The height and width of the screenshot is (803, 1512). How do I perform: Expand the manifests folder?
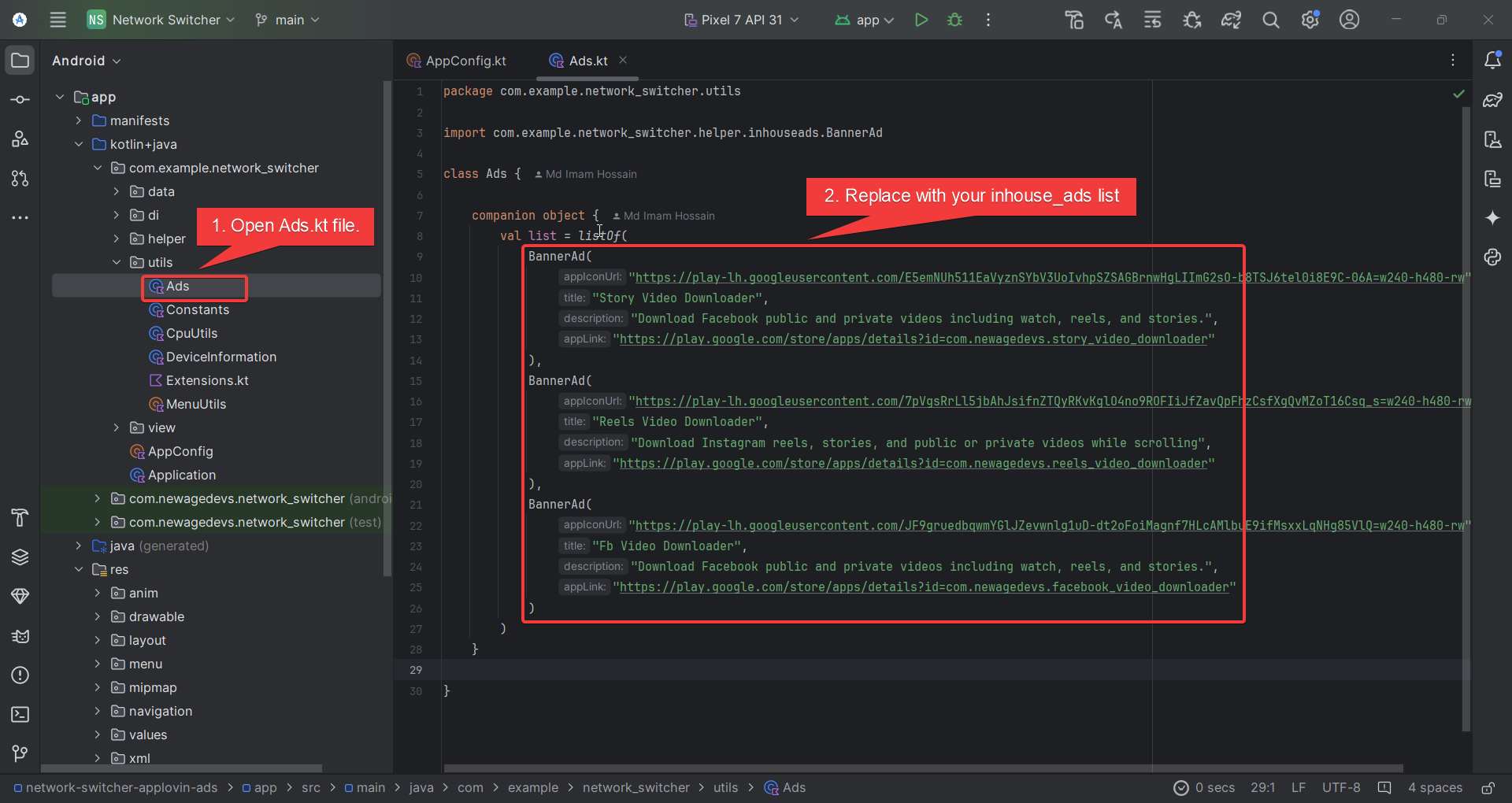pyautogui.click(x=77, y=120)
